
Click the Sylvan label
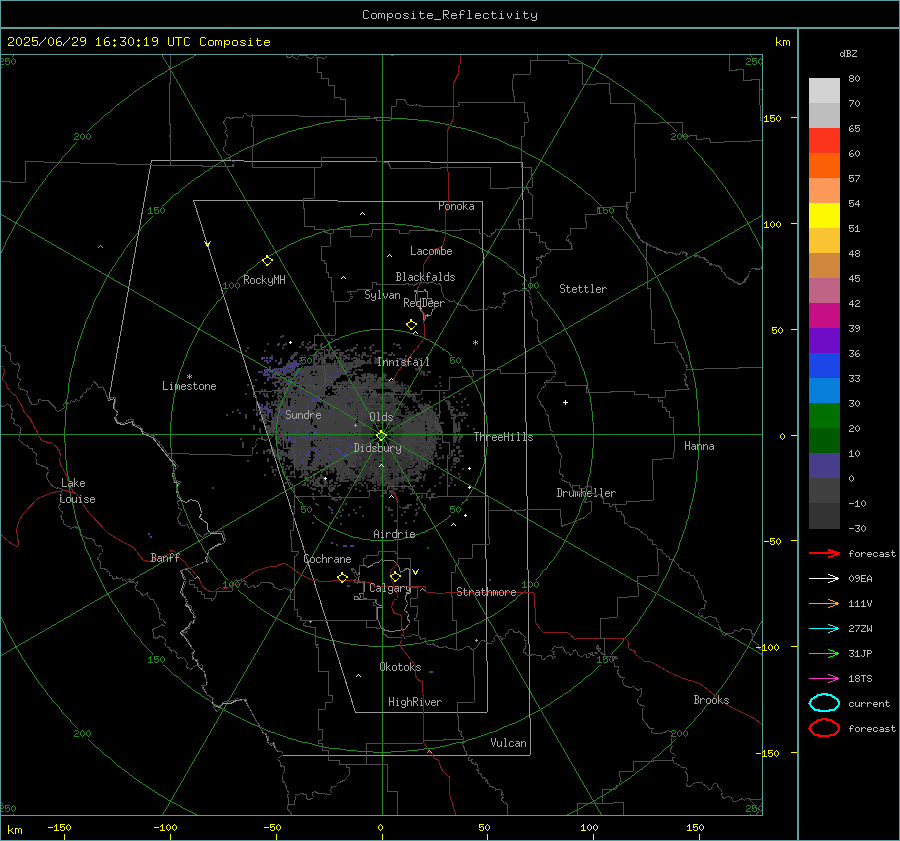point(382,295)
